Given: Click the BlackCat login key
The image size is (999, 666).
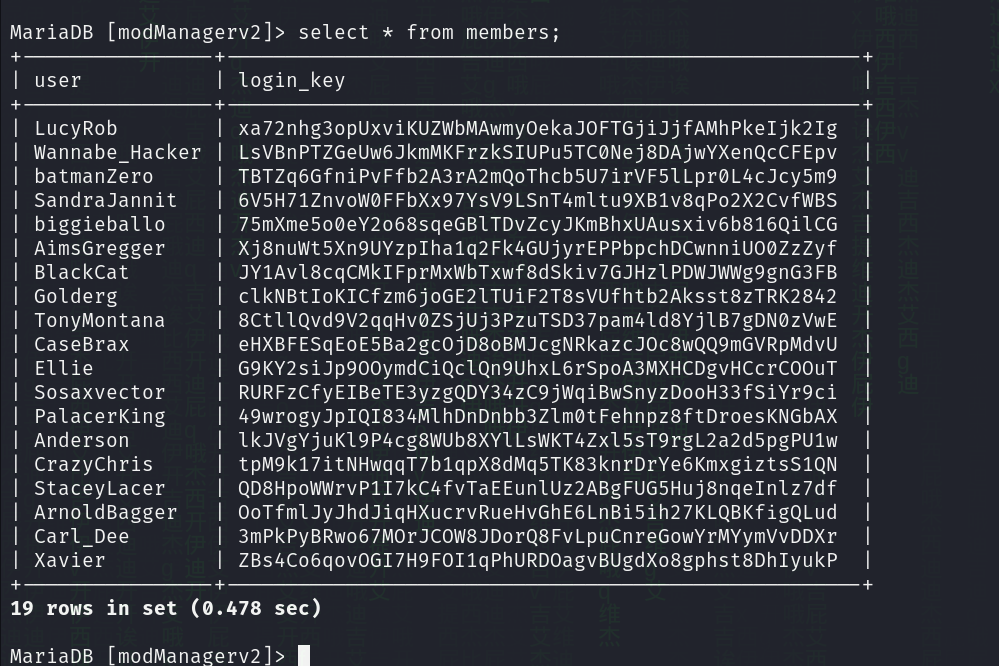Looking at the screenshot, I should pyautogui.click(x=538, y=272).
